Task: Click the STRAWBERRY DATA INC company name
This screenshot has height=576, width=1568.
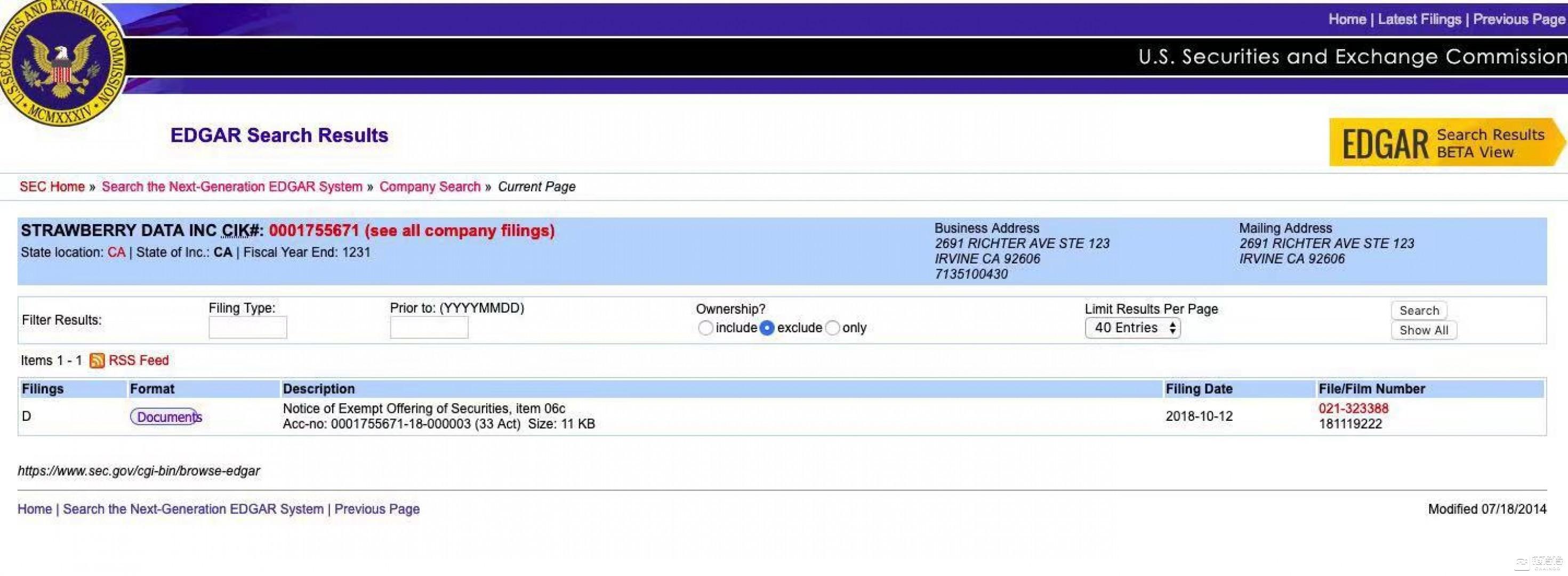Action: coord(119,231)
